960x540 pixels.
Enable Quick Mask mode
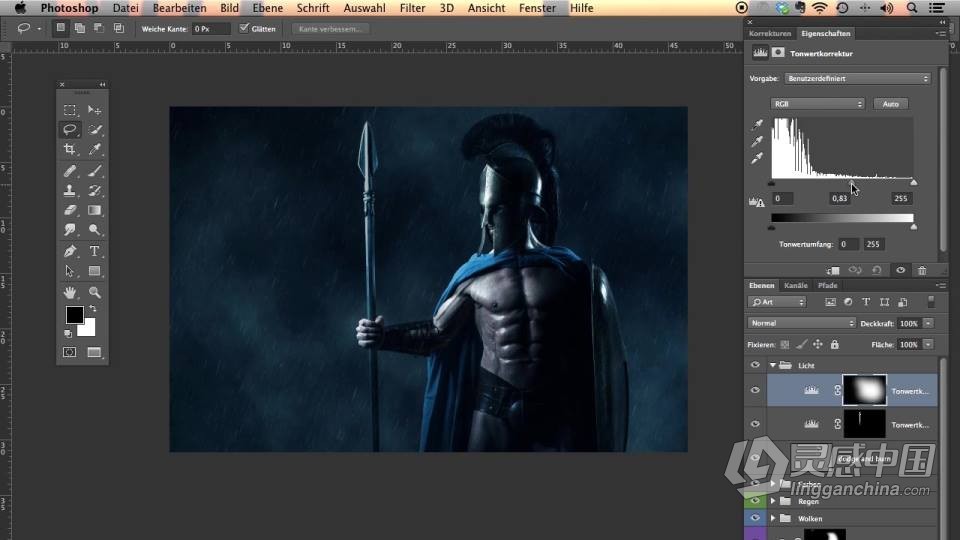tap(70, 352)
